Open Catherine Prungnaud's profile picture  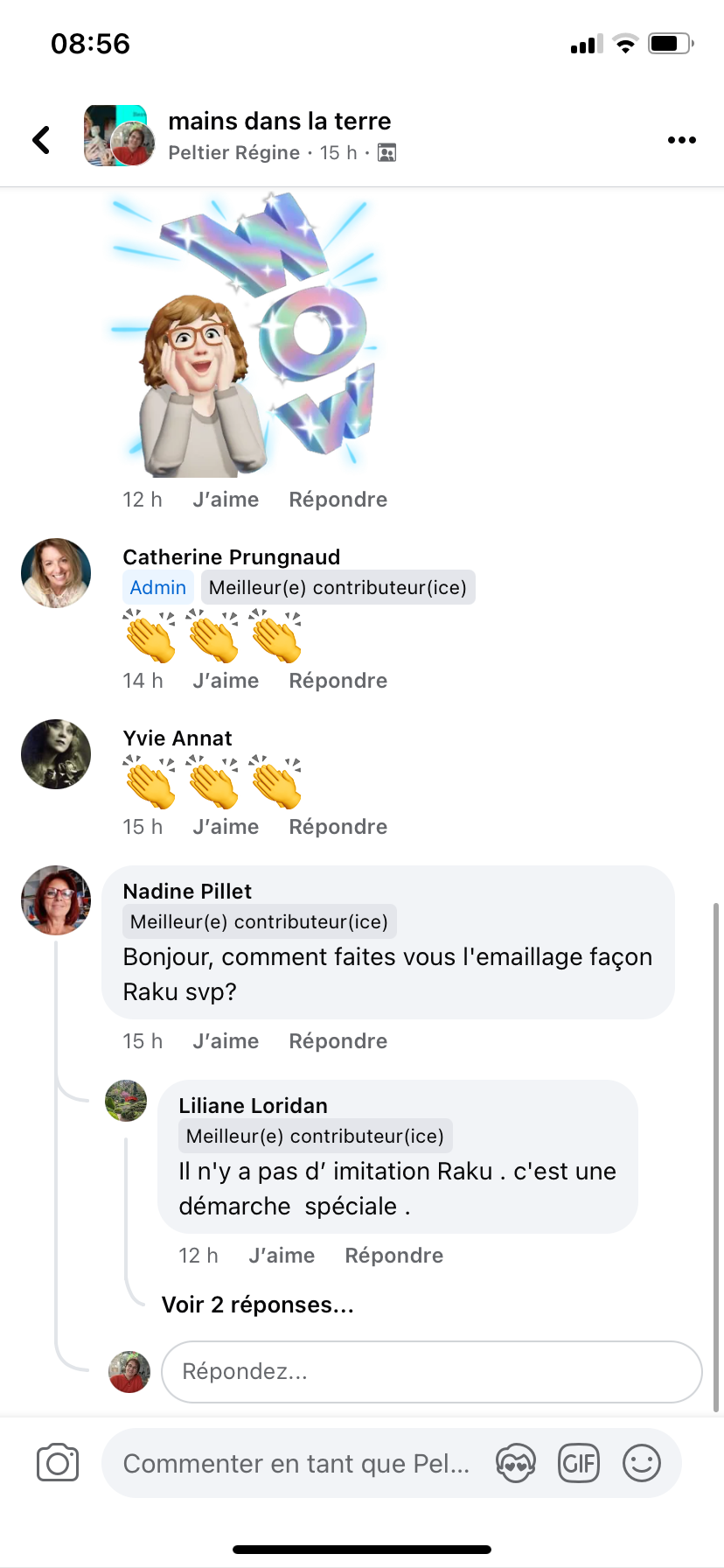[x=56, y=573]
